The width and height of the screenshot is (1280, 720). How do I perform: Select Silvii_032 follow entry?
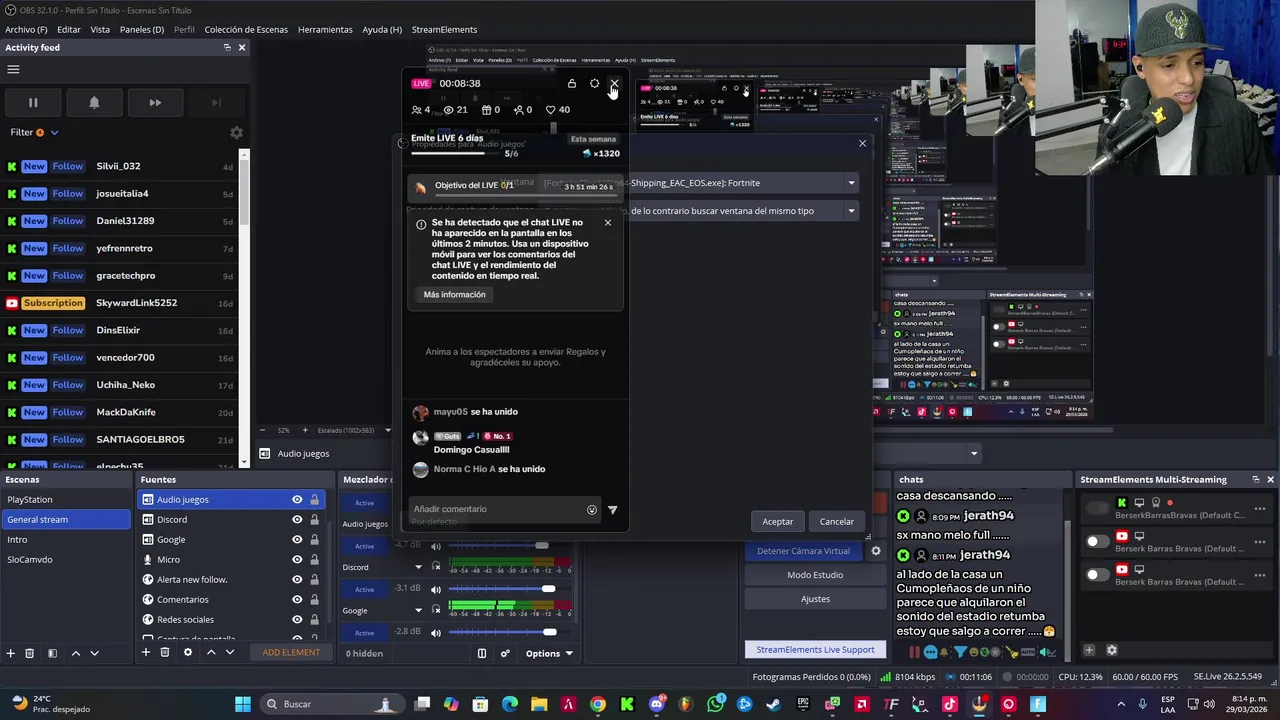120,166
